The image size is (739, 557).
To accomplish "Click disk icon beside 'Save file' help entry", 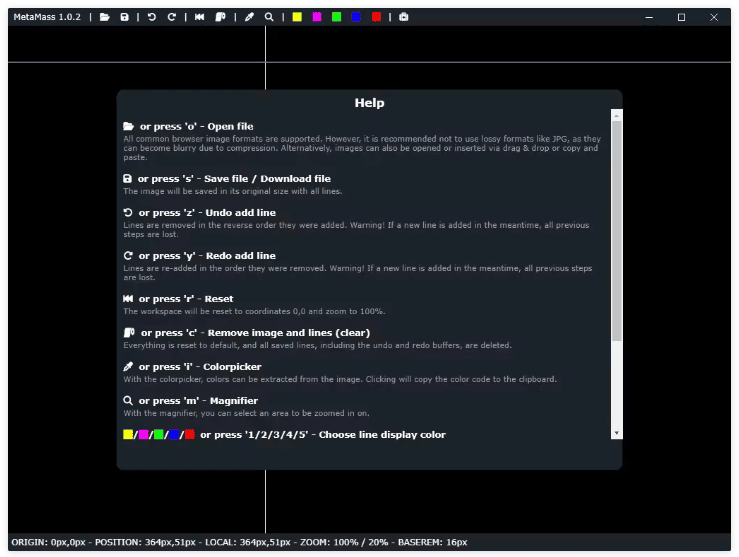I will [x=127, y=179].
